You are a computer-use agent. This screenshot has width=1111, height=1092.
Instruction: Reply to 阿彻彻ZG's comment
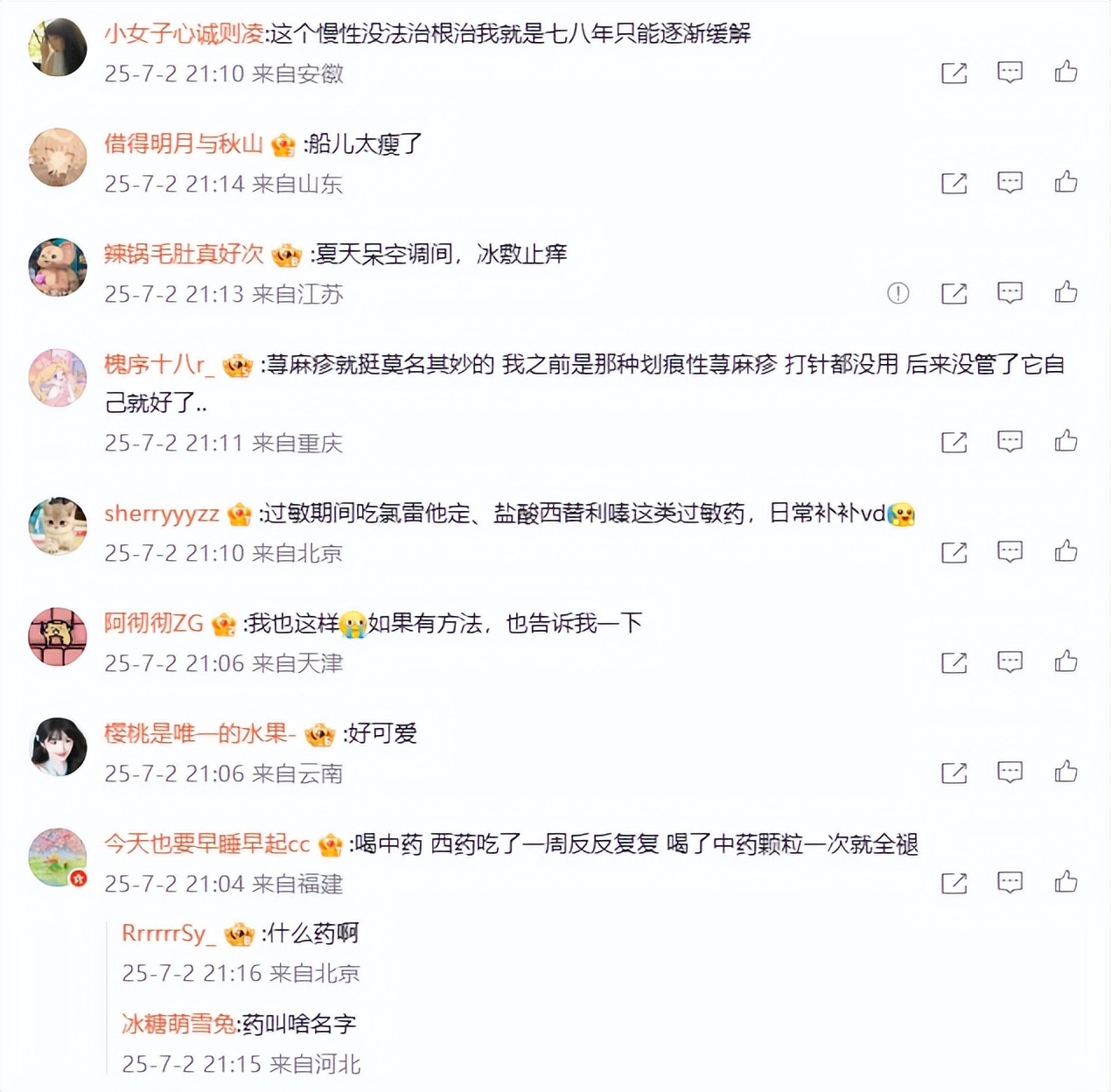coord(1010,662)
